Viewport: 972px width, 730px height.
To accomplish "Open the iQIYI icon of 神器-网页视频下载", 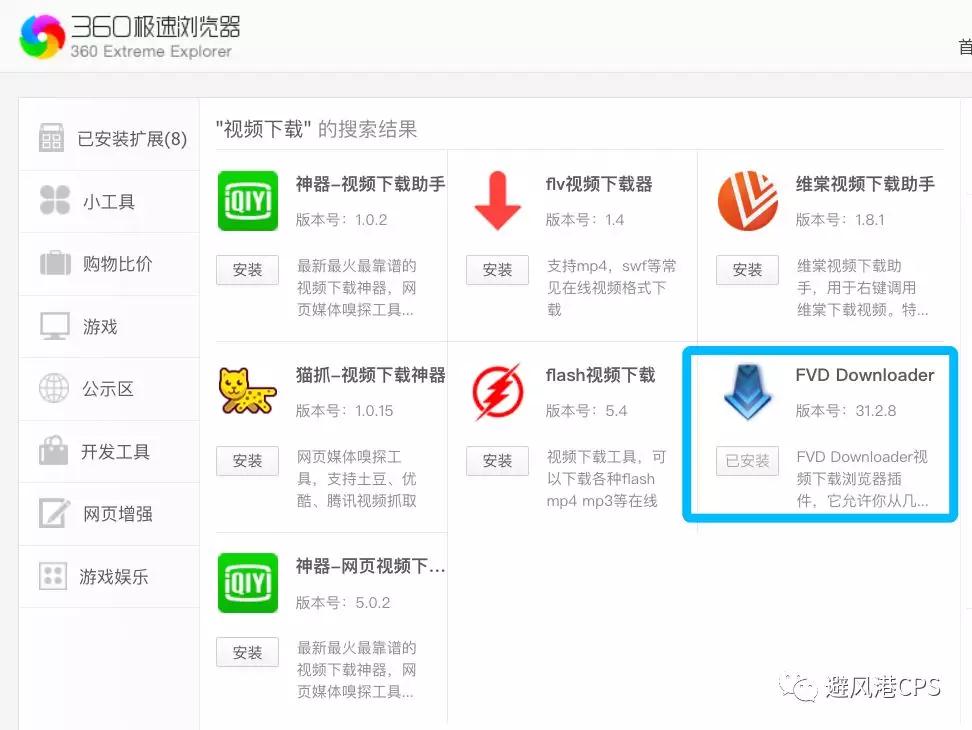I will click(248, 583).
